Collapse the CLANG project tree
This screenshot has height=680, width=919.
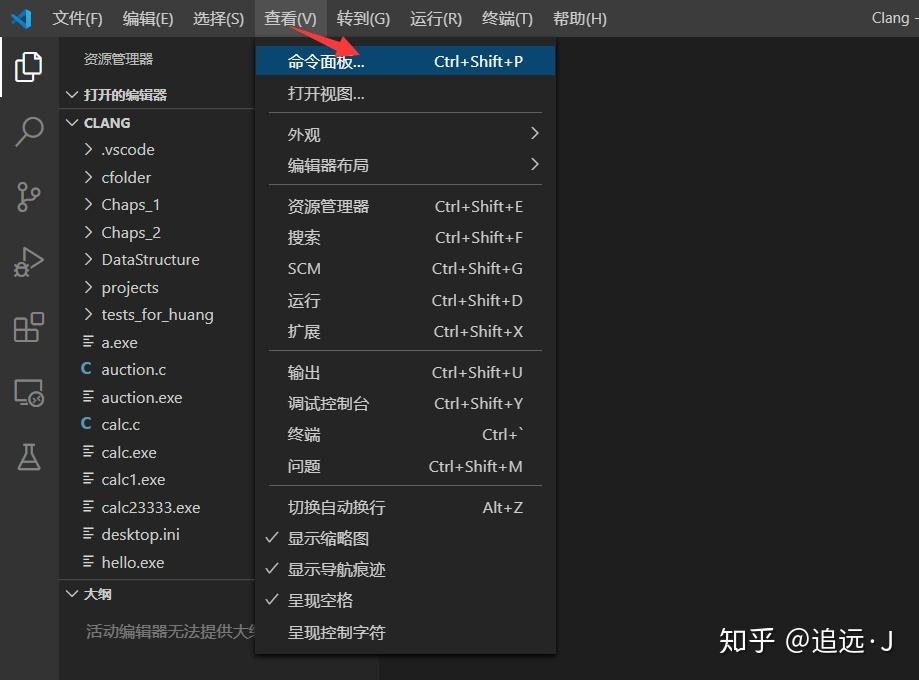click(x=71, y=122)
